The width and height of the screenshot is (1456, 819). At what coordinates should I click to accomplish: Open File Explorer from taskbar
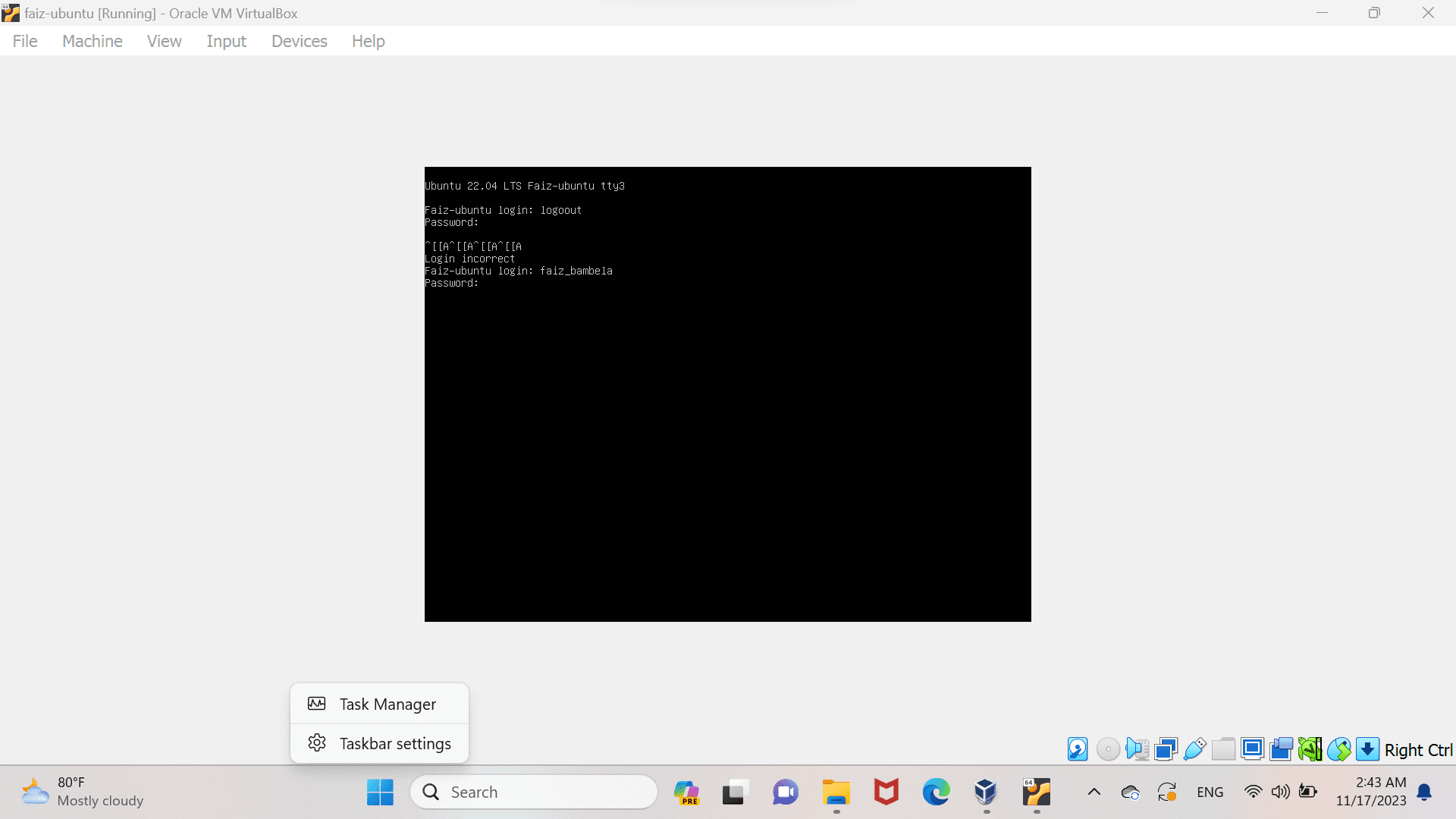point(836,792)
